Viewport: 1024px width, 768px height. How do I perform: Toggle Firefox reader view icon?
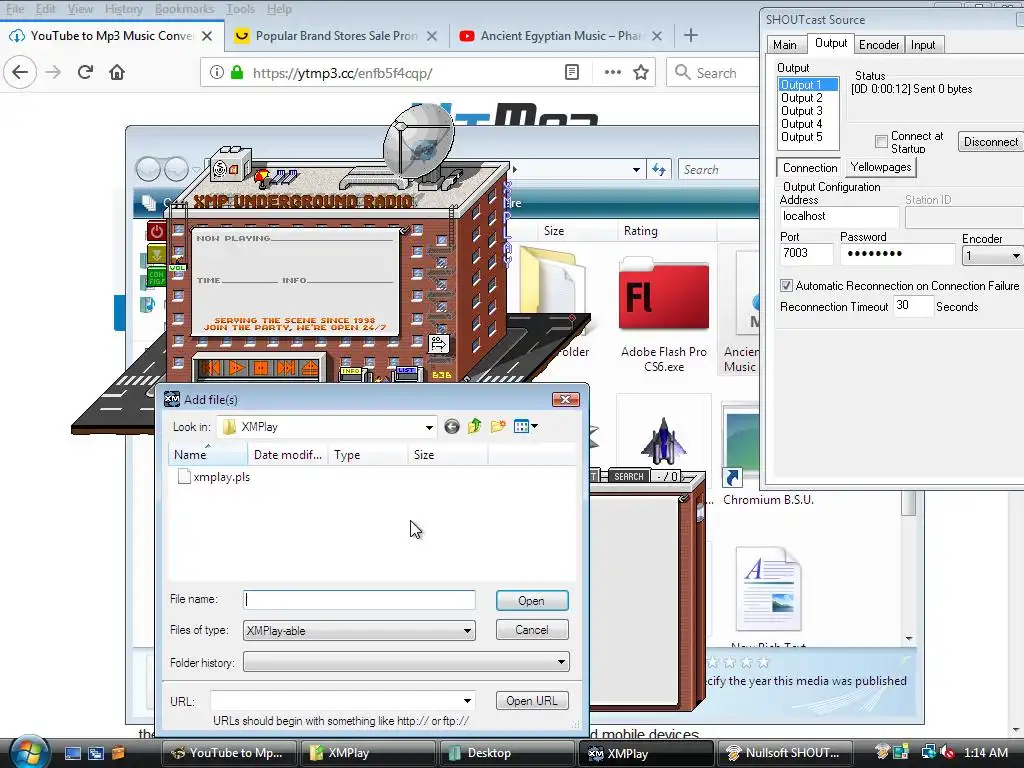(x=571, y=72)
